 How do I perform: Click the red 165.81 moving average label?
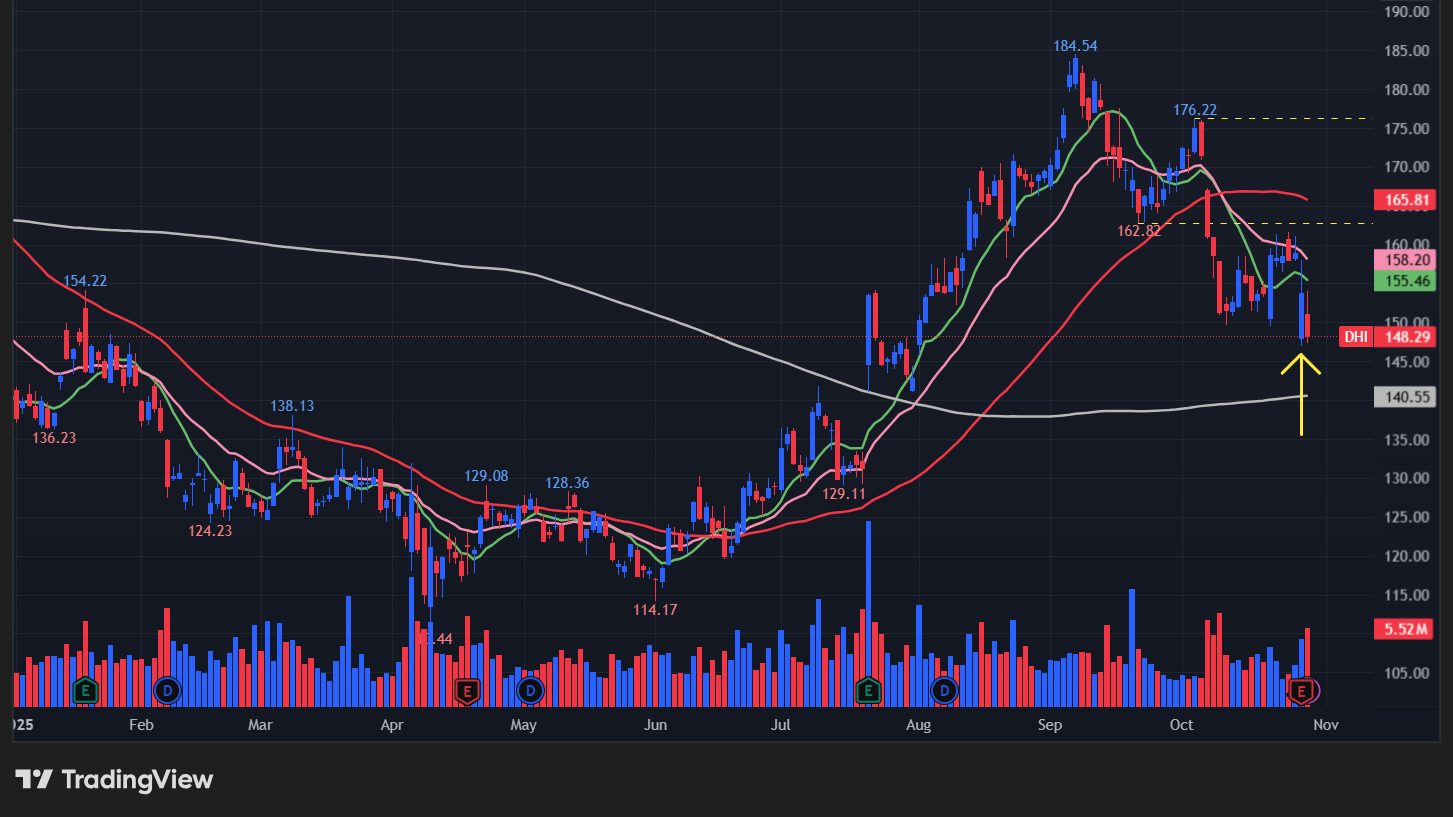1404,200
